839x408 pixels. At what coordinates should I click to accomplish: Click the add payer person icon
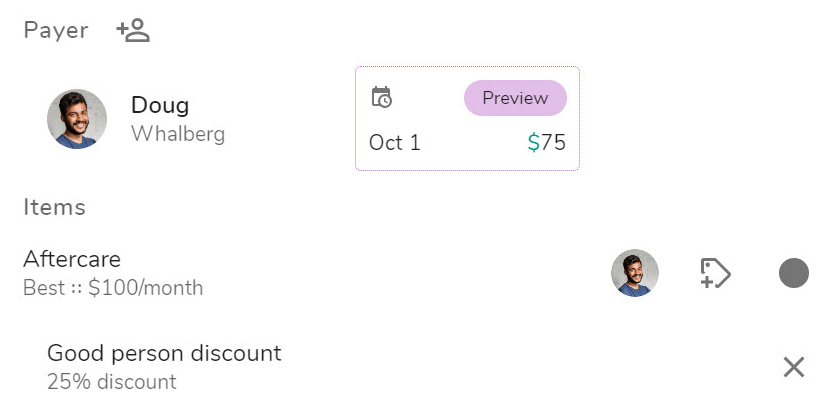coord(132,31)
